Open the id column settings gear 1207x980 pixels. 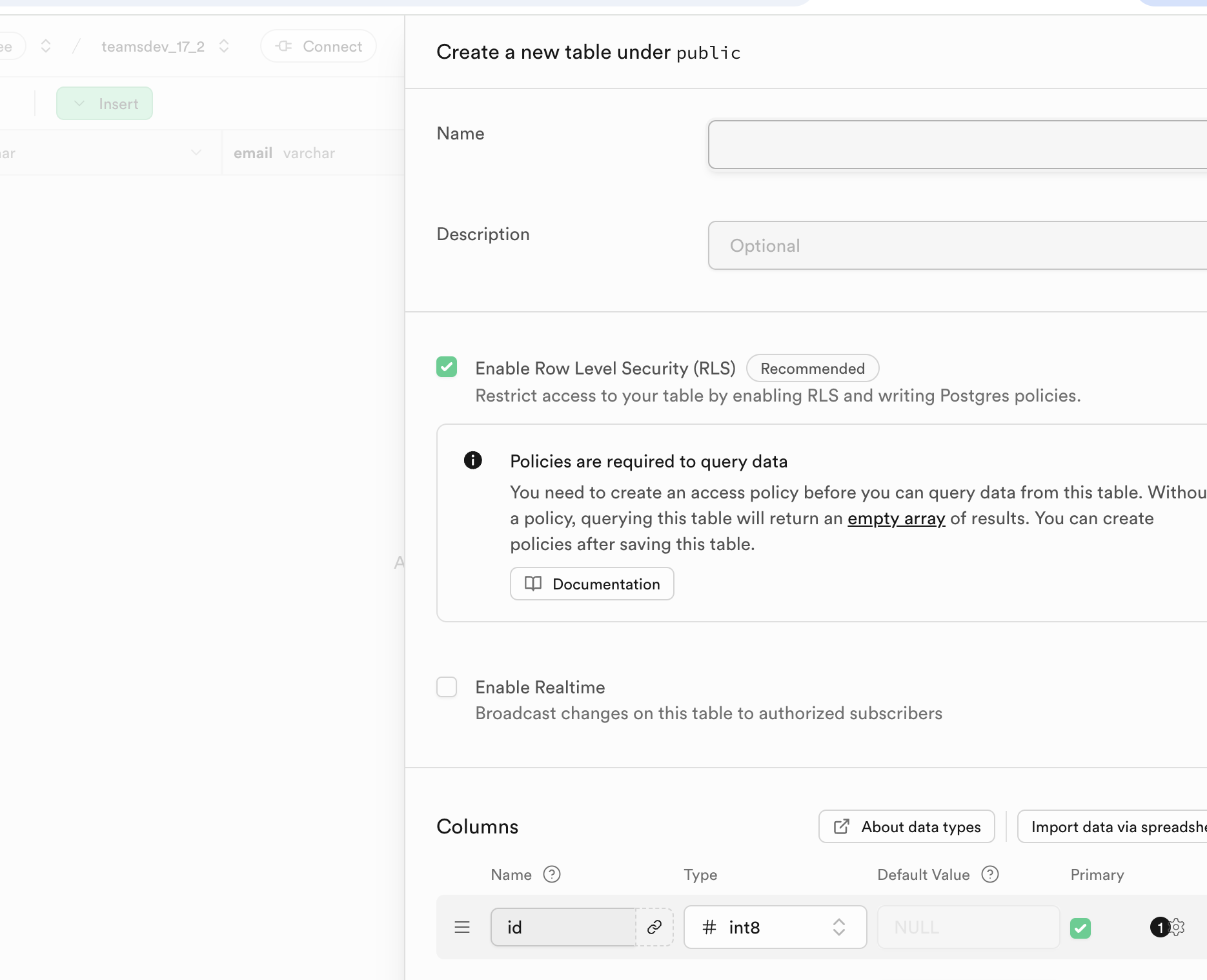1178,927
